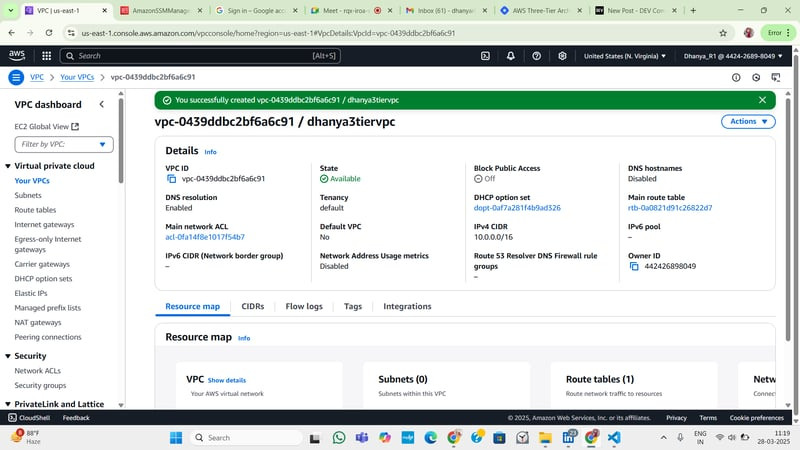The height and width of the screenshot is (450, 800).
Task: Open the AWS settings gear
Action: pyautogui.click(x=562, y=56)
